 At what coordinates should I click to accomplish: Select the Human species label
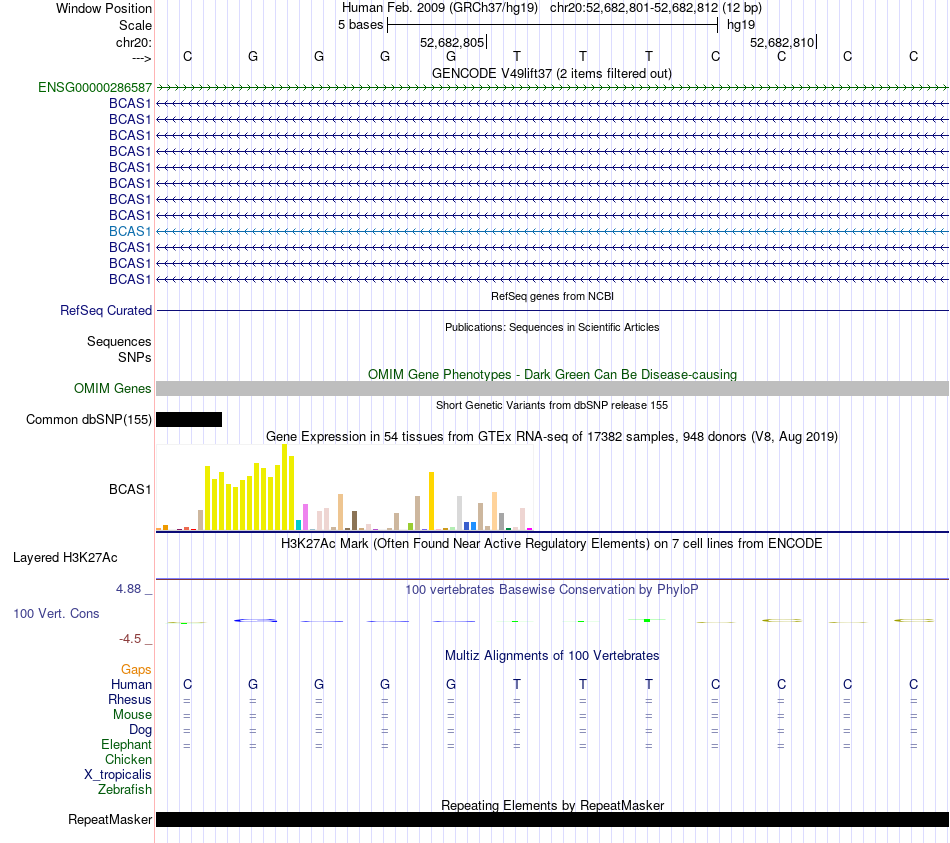[131, 684]
